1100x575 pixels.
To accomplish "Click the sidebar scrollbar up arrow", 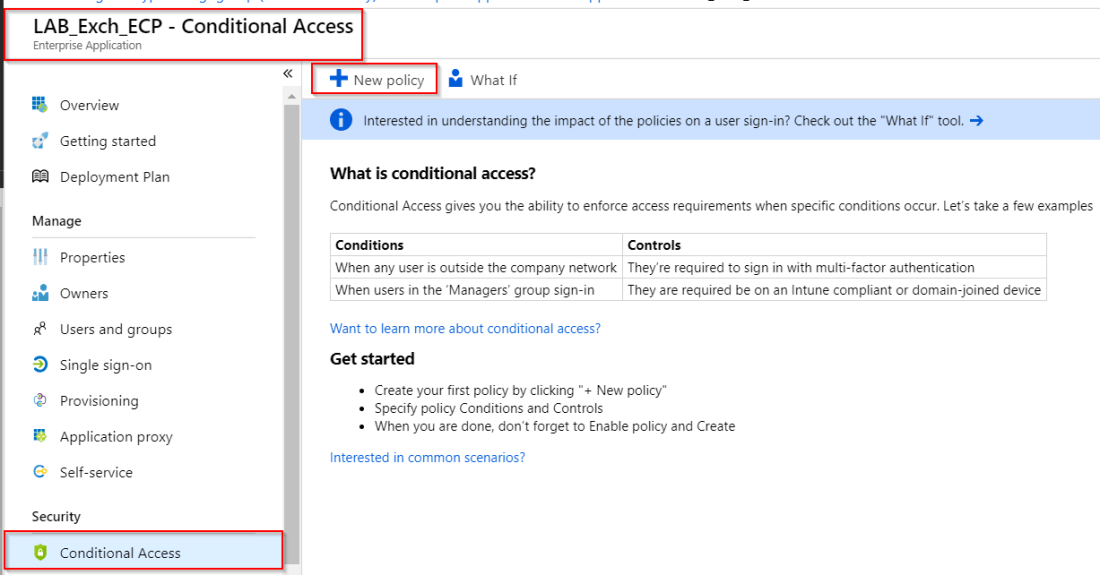I will (x=292, y=96).
